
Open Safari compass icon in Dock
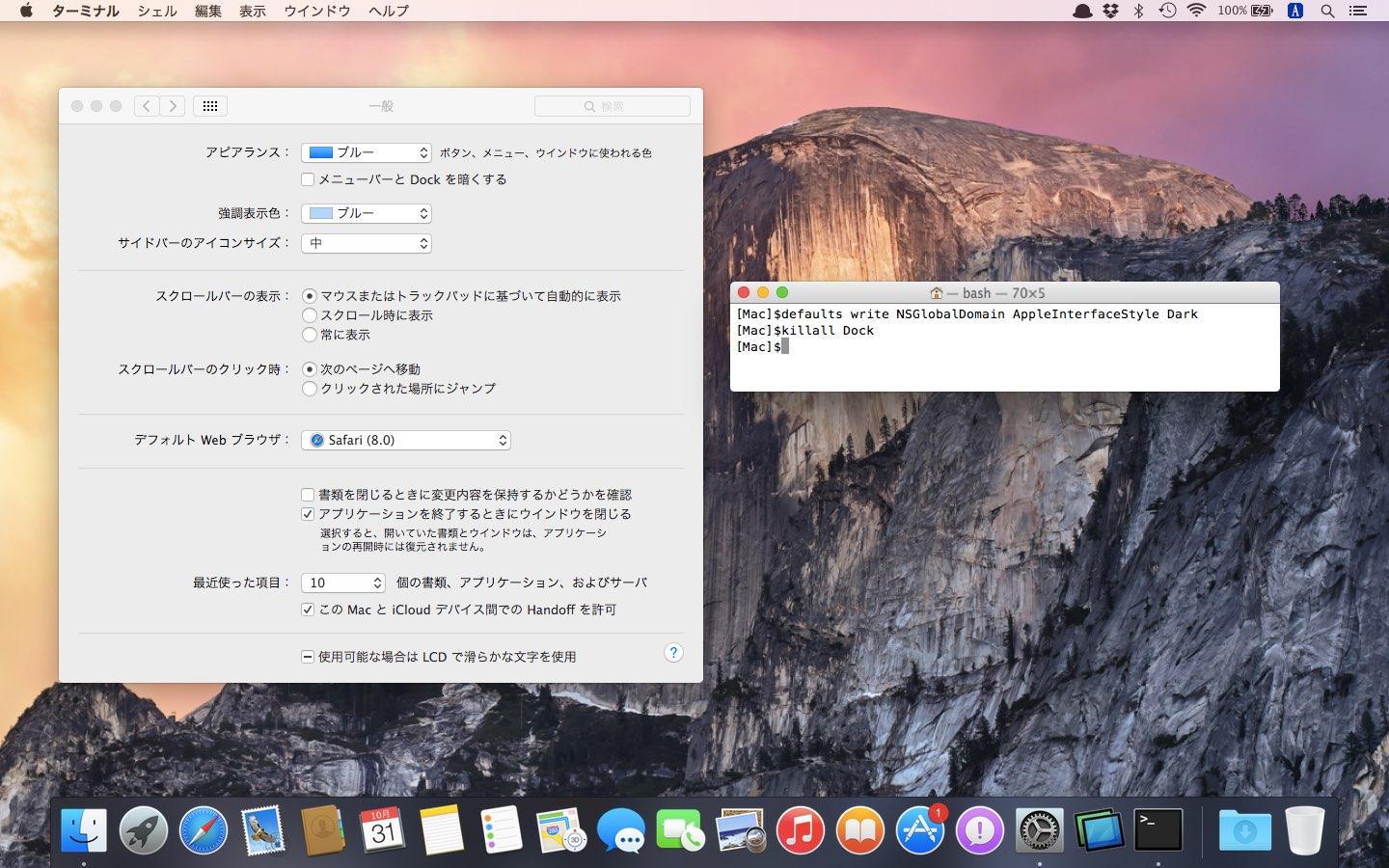tap(204, 829)
